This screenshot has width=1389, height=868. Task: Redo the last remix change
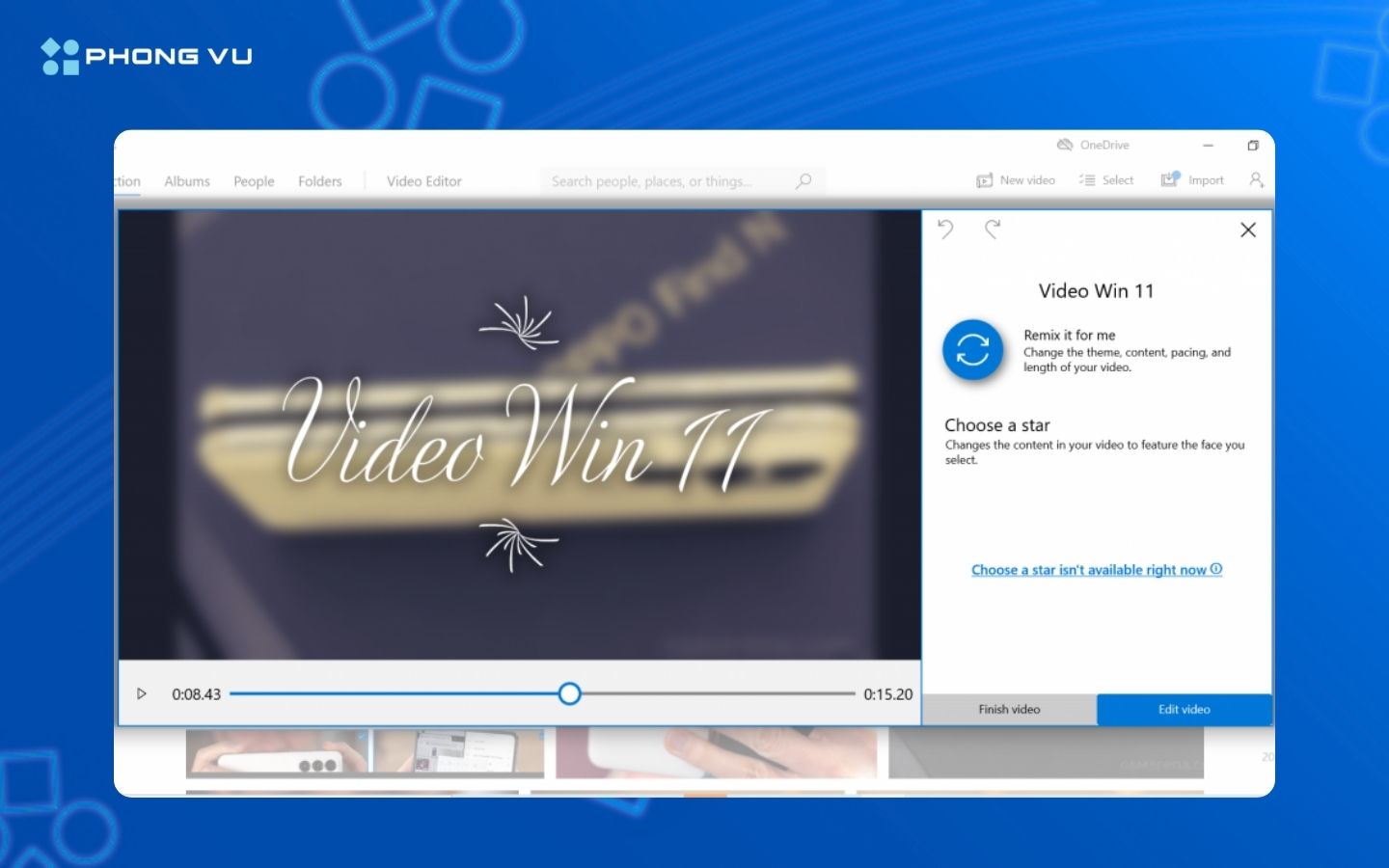click(x=993, y=230)
